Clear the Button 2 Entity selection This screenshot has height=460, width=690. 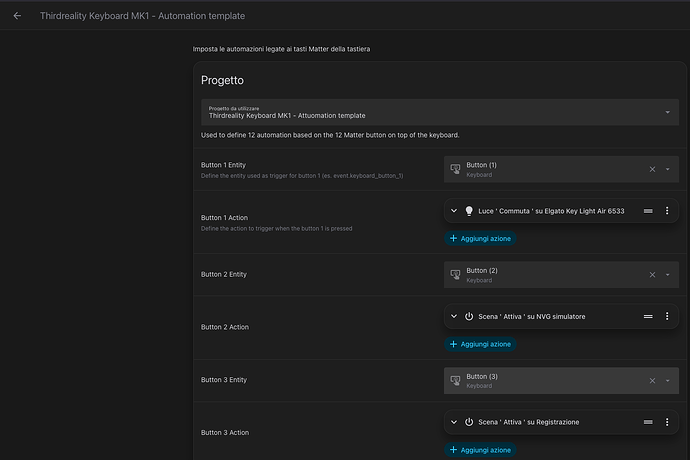pyautogui.click(x=652, y=275)
